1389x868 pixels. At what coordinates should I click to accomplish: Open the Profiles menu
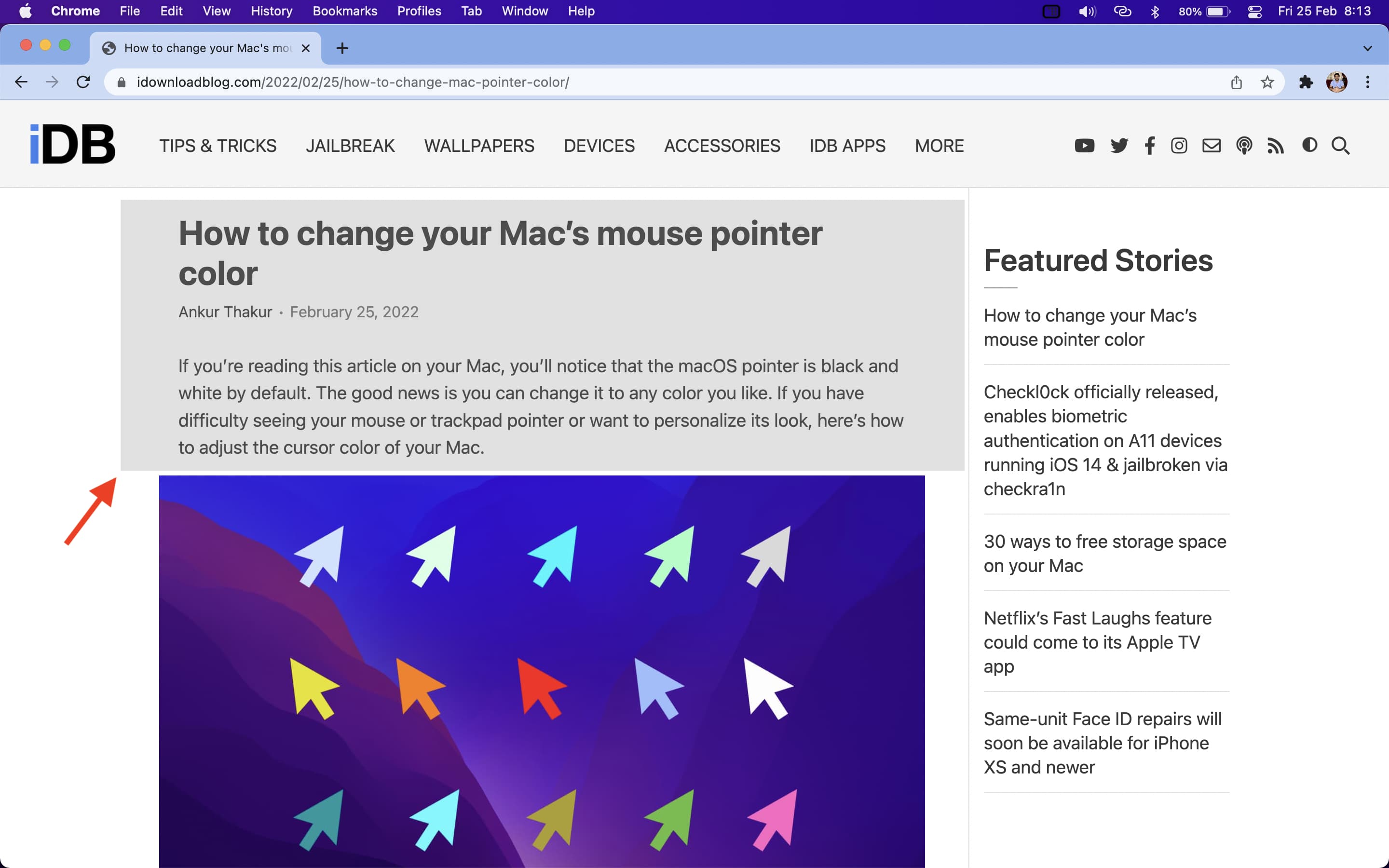[x=419, y=11]
